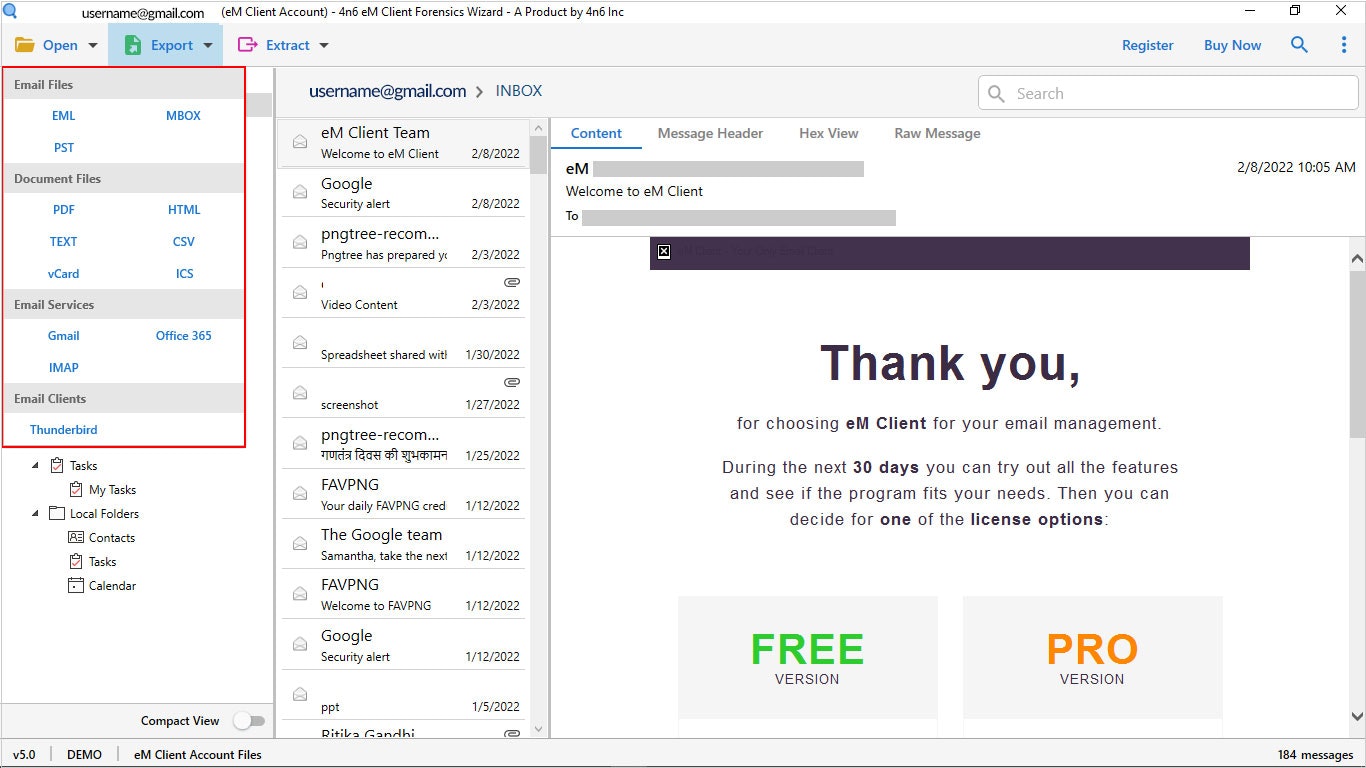Image resolution: width=1366 pixels, height=768 pixels.
Task: Click username@gmail.com in breadcrumb
Action: click(x=388, y=91)
